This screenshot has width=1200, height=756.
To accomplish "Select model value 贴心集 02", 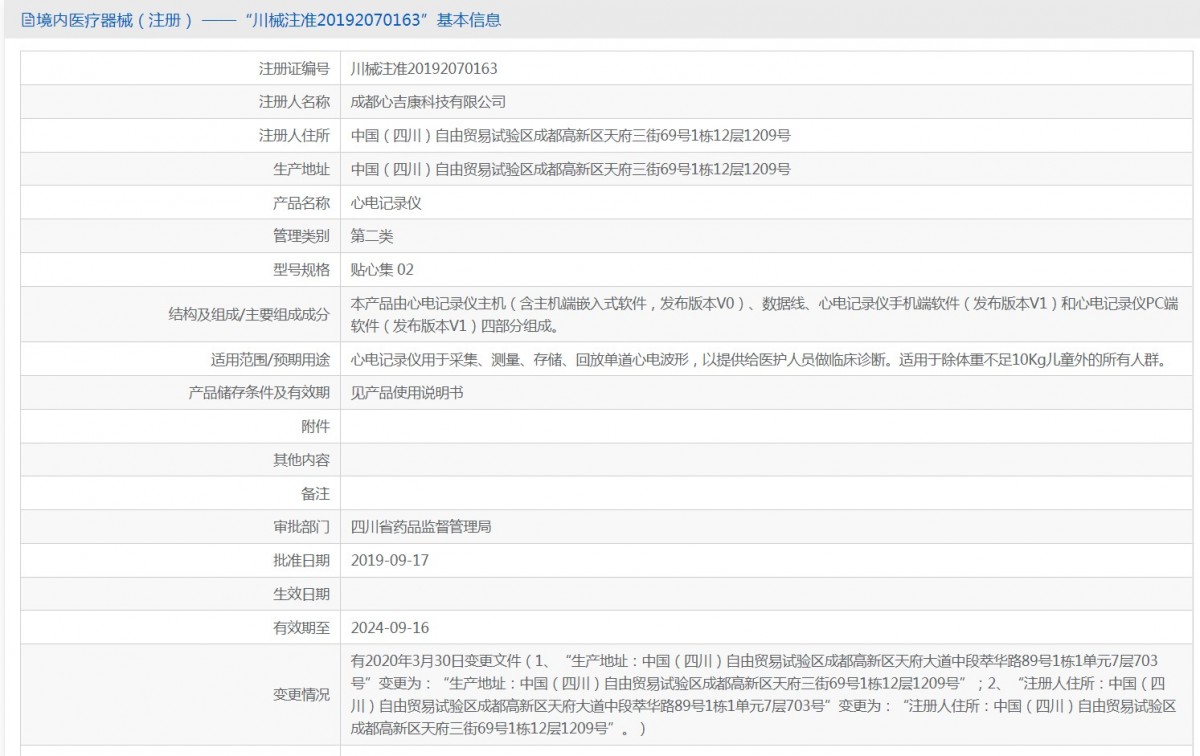I will point(382,270).
